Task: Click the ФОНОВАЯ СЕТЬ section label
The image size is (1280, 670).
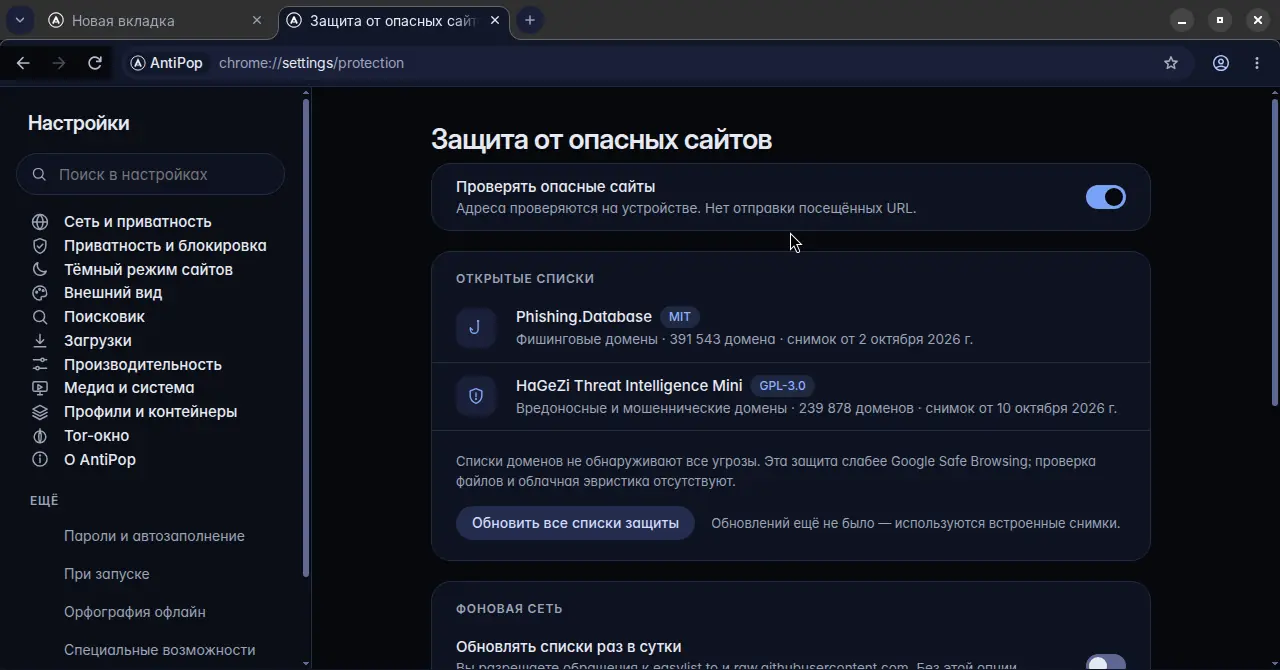Action: tap(509, 608)
